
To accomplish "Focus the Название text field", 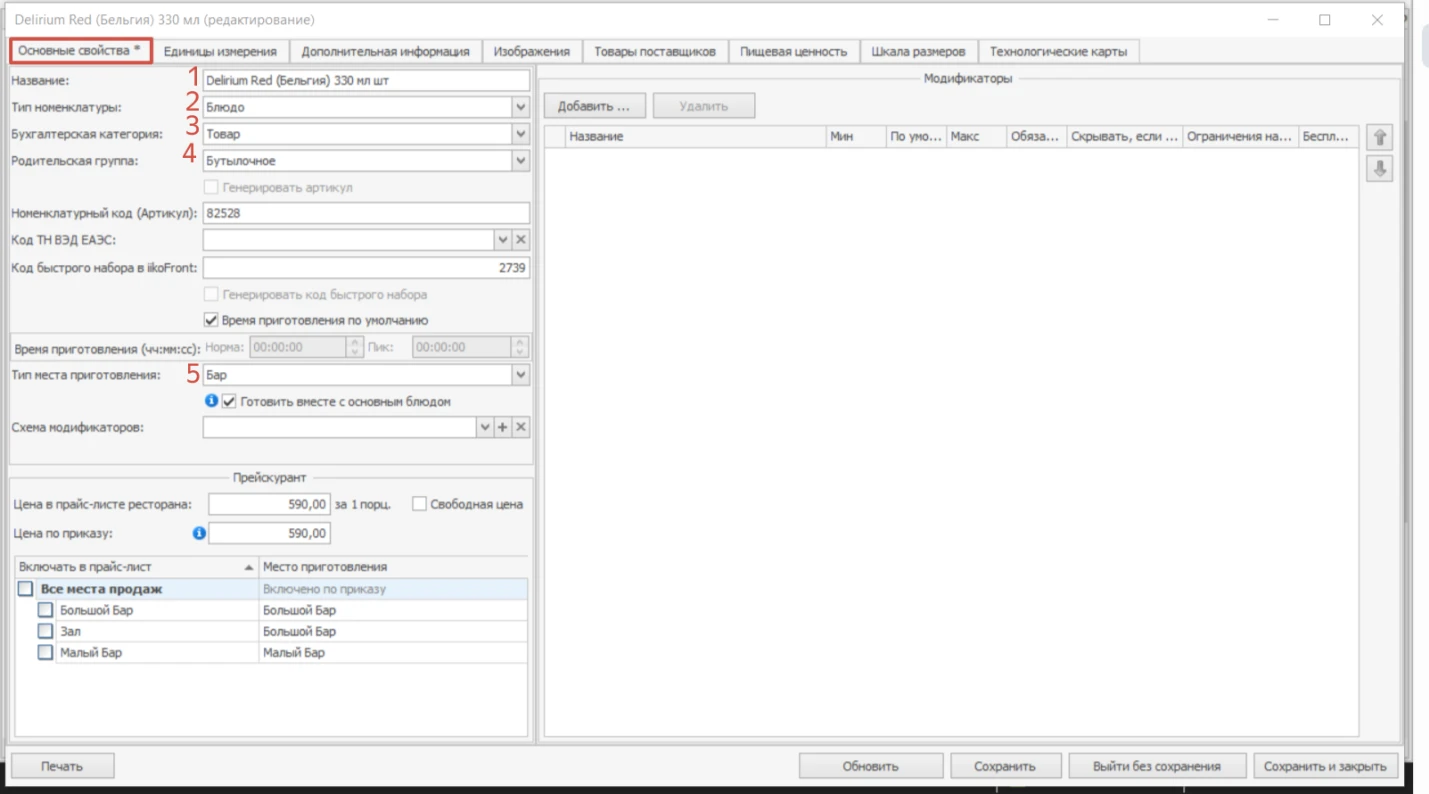I will tap(366, 80).
